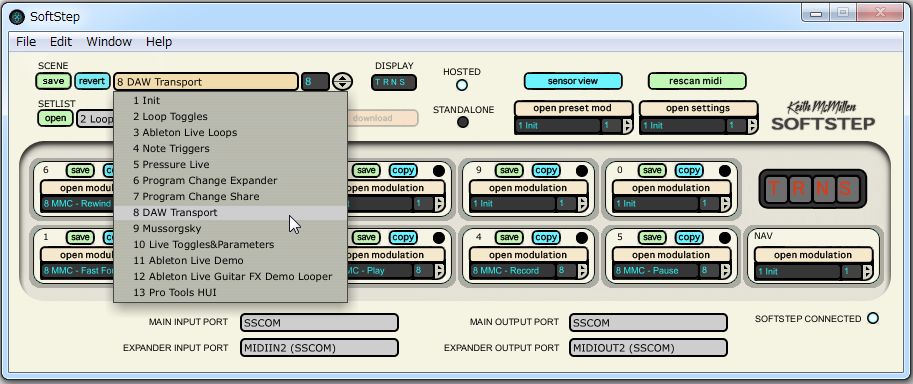Click the SoftStep Connected indicator light

point(873,318)
